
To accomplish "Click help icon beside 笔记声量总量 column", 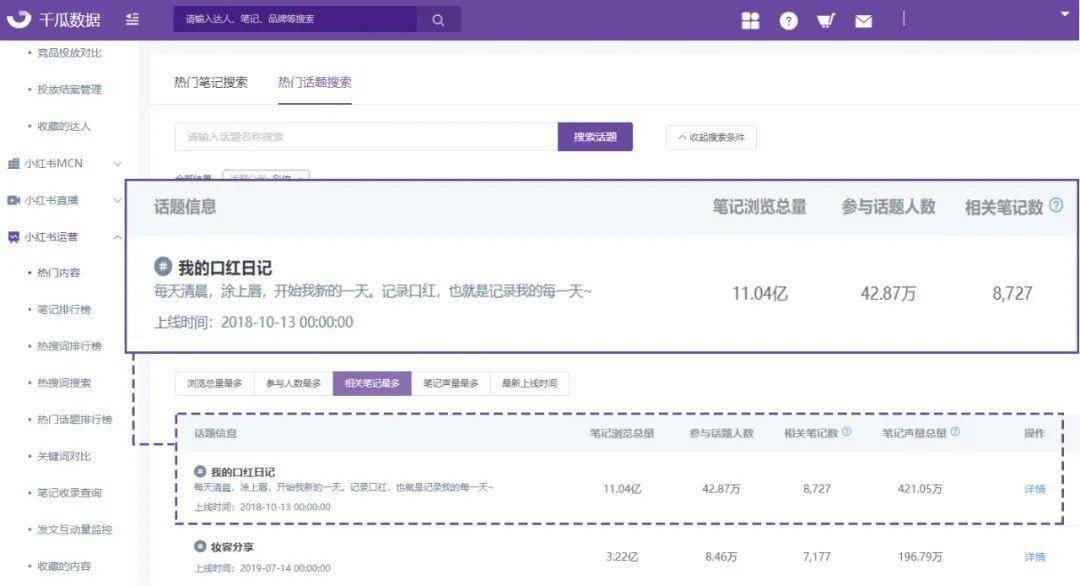I will [955, 432].
